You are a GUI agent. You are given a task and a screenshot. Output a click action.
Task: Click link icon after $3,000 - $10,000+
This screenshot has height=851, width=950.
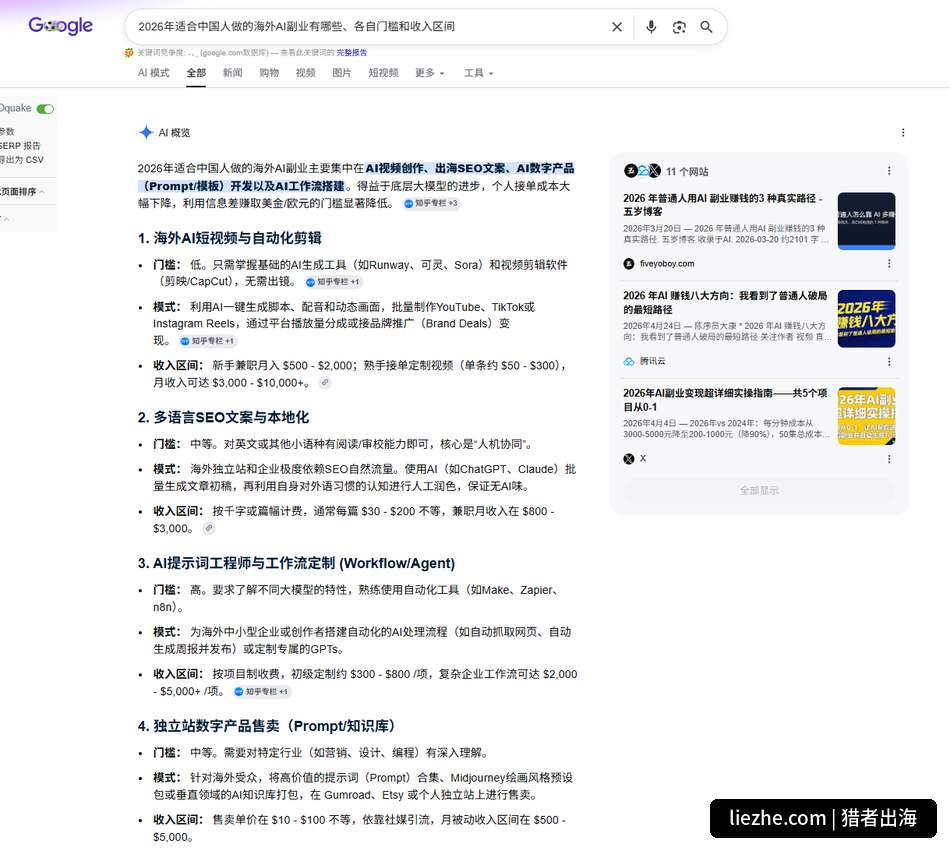[x=325, y=382]
